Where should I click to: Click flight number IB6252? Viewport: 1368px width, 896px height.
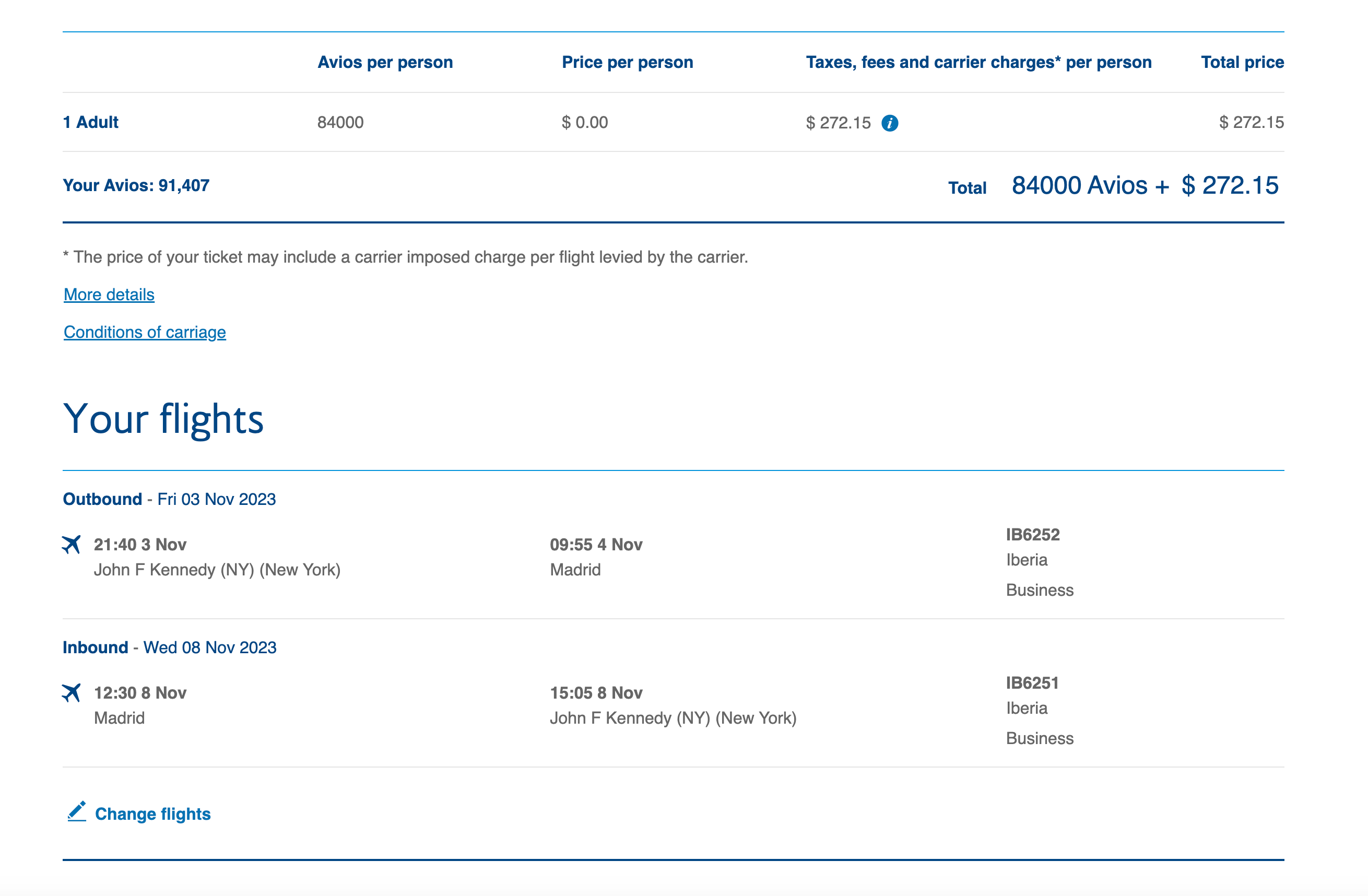[x=1032, y=535]
